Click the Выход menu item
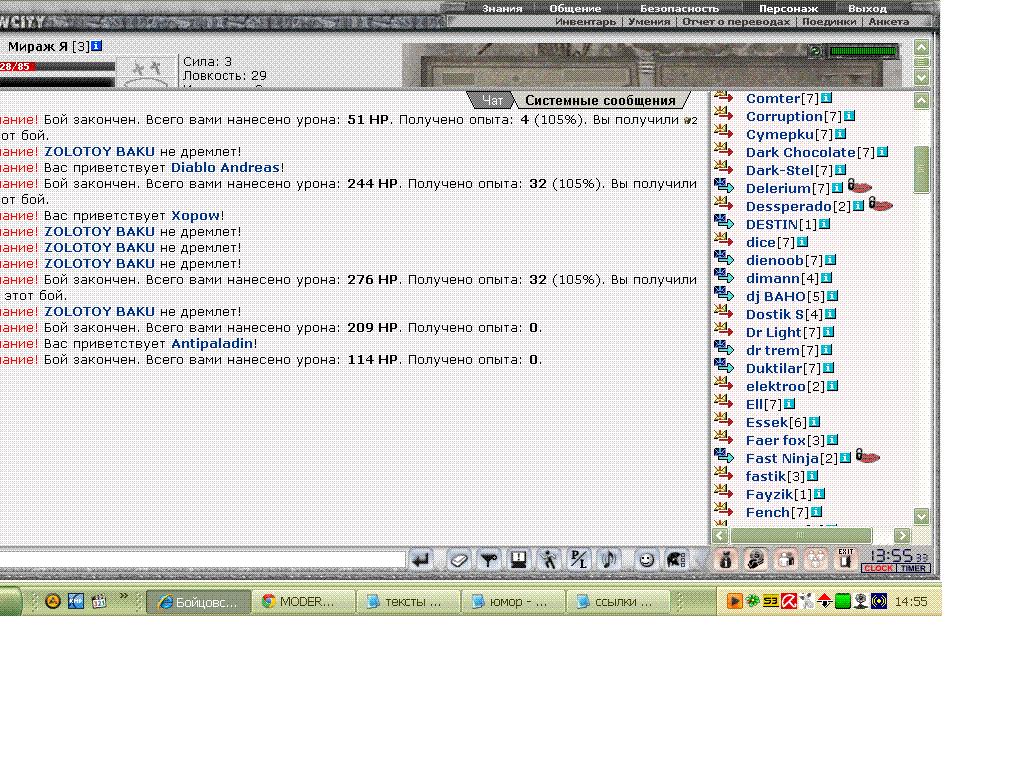1024x768 pixels. (867, 8)
